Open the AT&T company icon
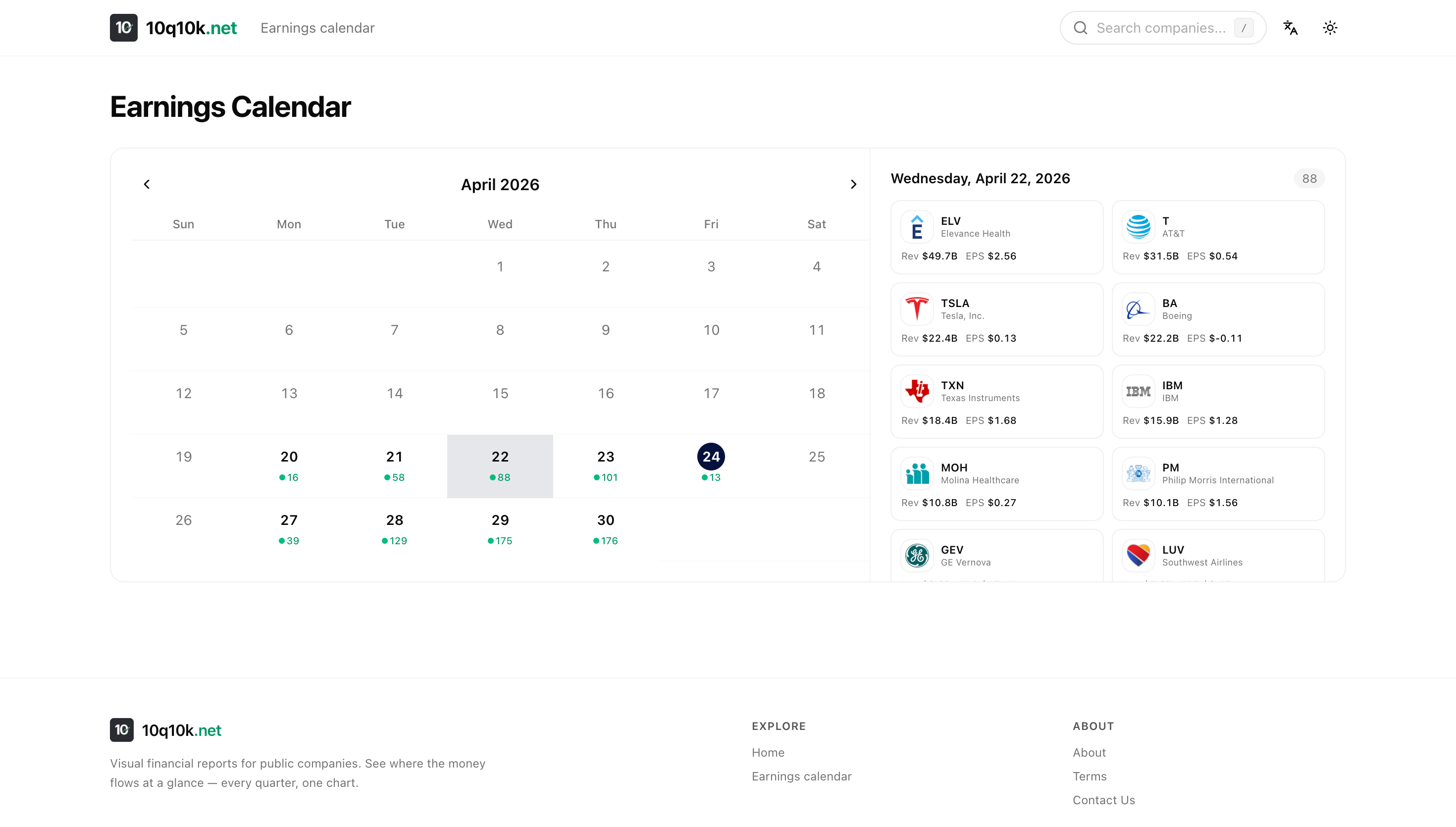Viewport: 1456px width, 827px height. coord(1138,226)
